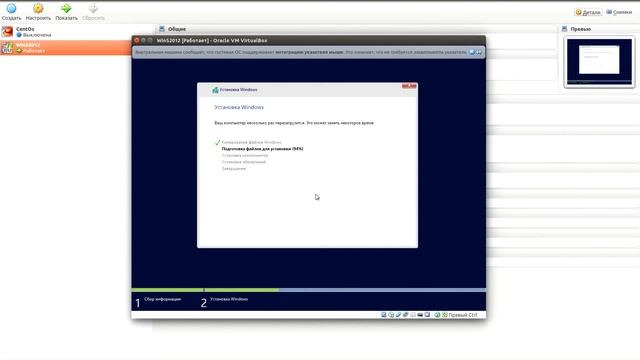Click the computer will restart message text
640x360 pixels.
[294, 123]
